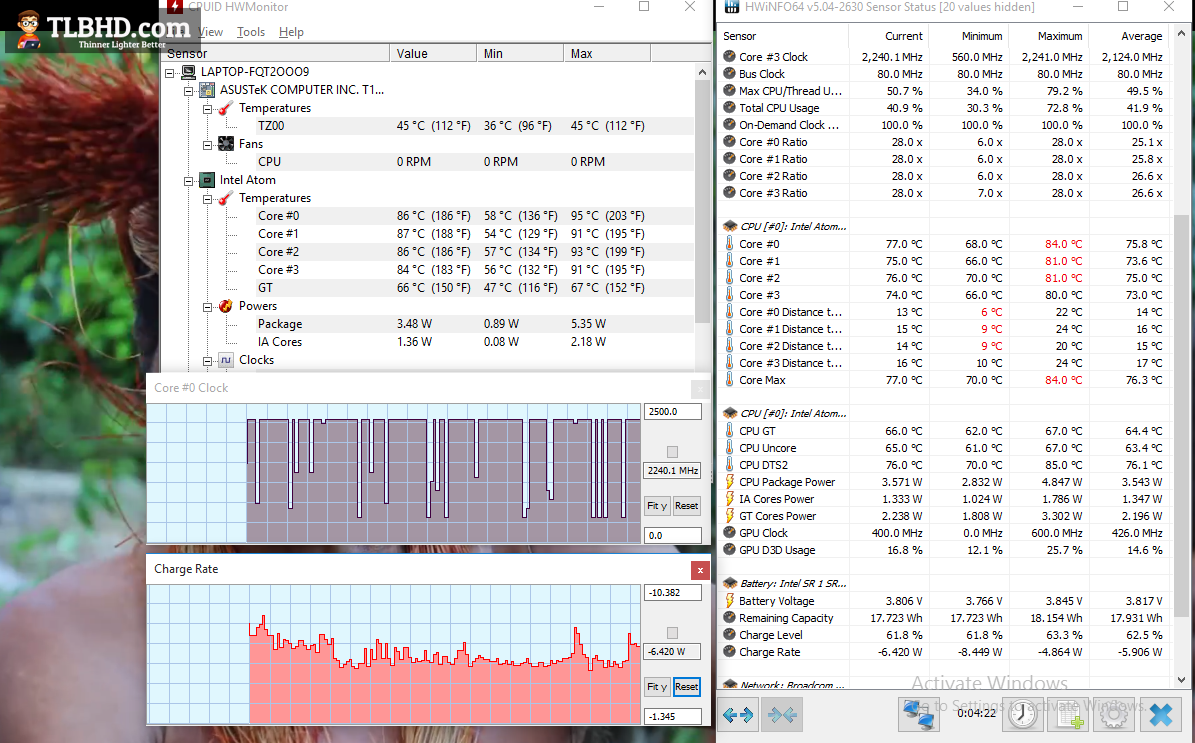Collapse the ASUSTeK COMPUTER INC. node
This screenshot has height=743, width=1195.
[188, 91]
